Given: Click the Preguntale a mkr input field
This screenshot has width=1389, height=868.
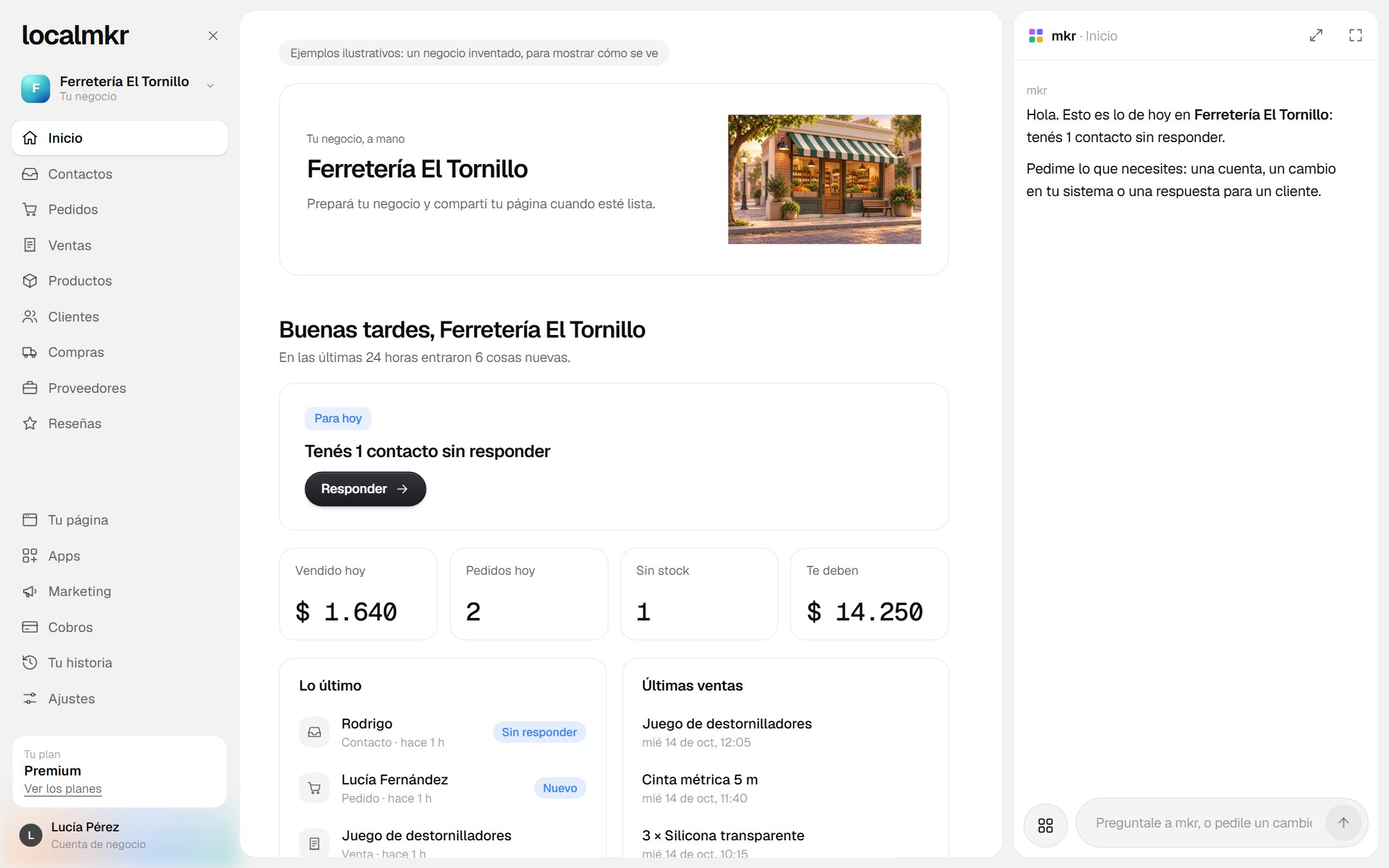Looking at the screenshot, I should pyautogui.click(x=1203, y=822).
